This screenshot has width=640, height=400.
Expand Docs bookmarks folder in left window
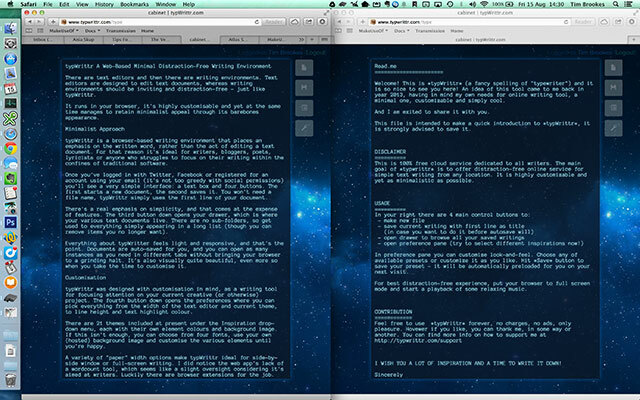click(x=93, y=31)
